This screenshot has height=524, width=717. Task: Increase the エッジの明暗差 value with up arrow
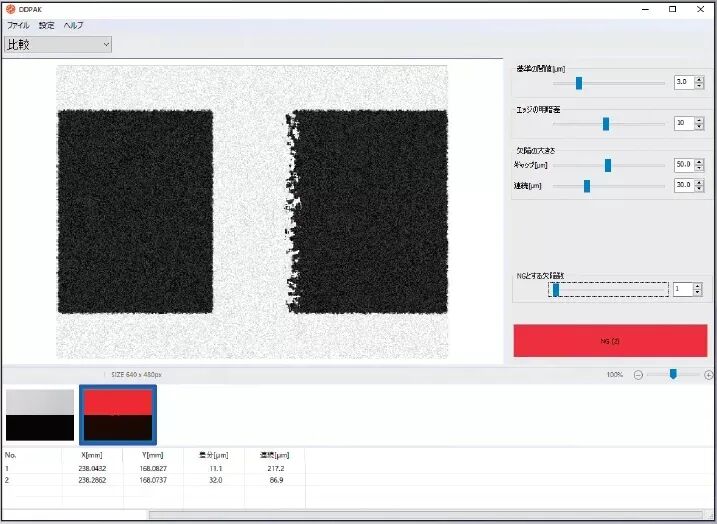[699, 120]
